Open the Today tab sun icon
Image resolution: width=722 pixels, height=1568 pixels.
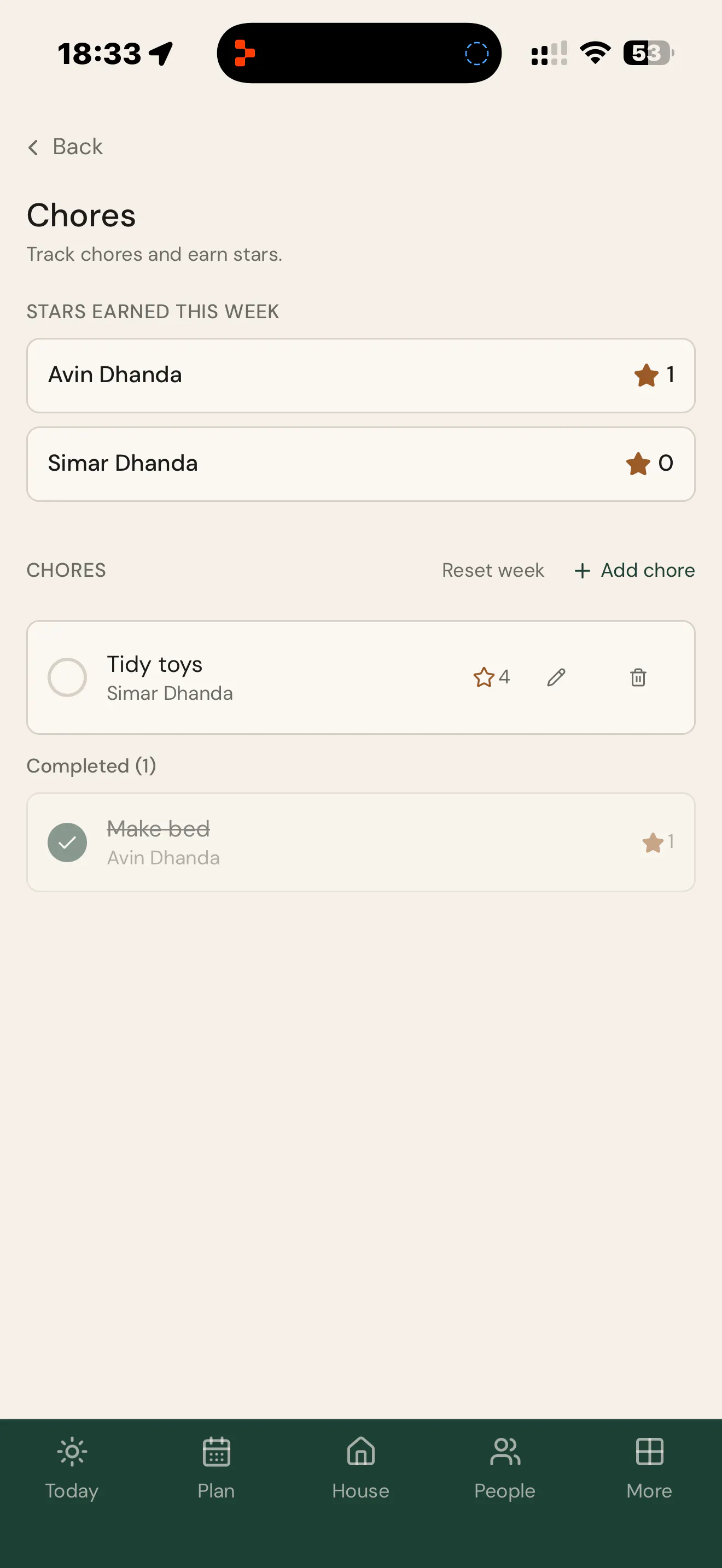pos(72,1452)
